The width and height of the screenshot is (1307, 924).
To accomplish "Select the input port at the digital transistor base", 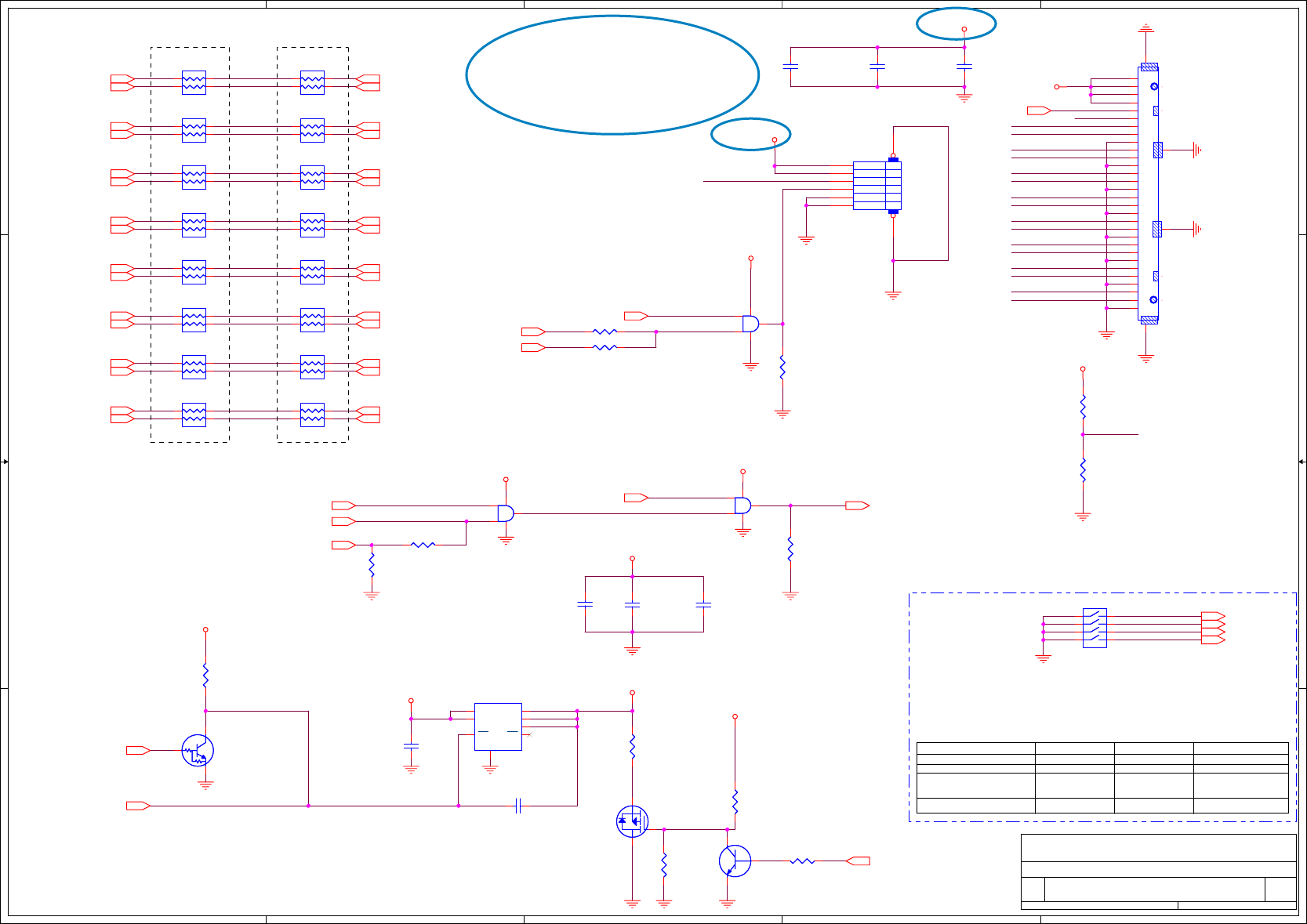I will pos(139,751).
